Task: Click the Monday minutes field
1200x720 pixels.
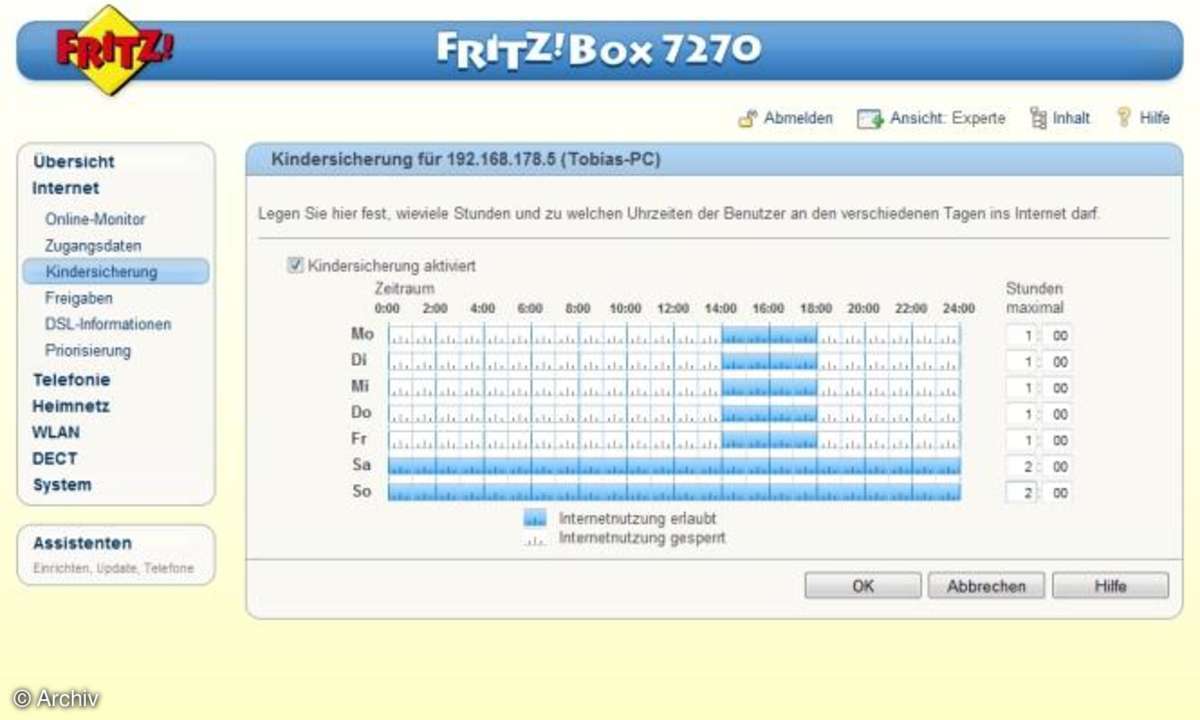Action: click(x=1058, y=335)
